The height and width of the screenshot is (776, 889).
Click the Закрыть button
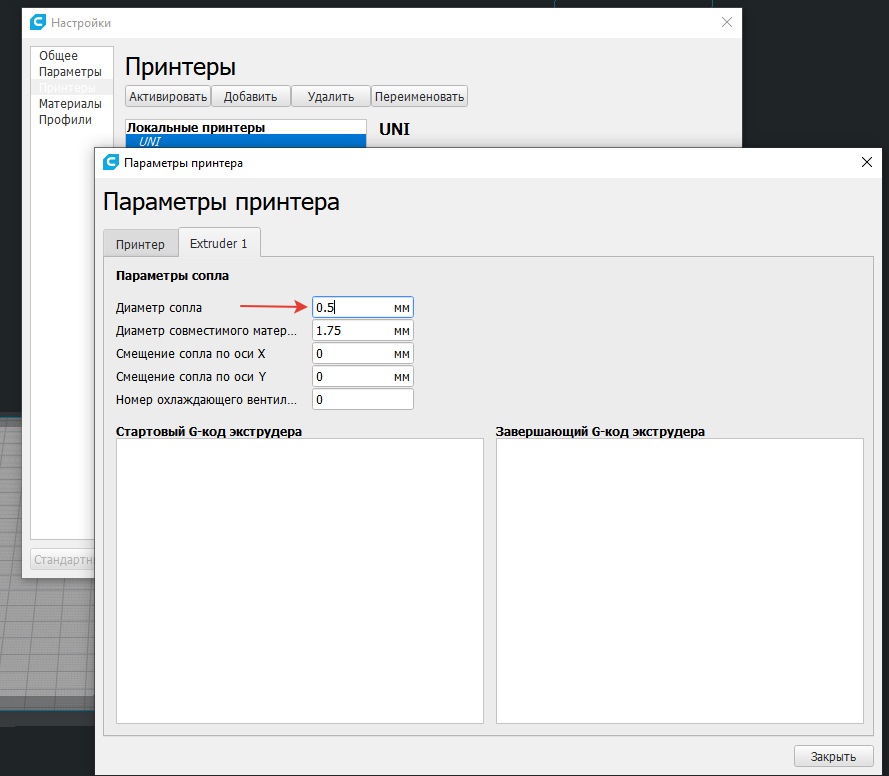833,756
